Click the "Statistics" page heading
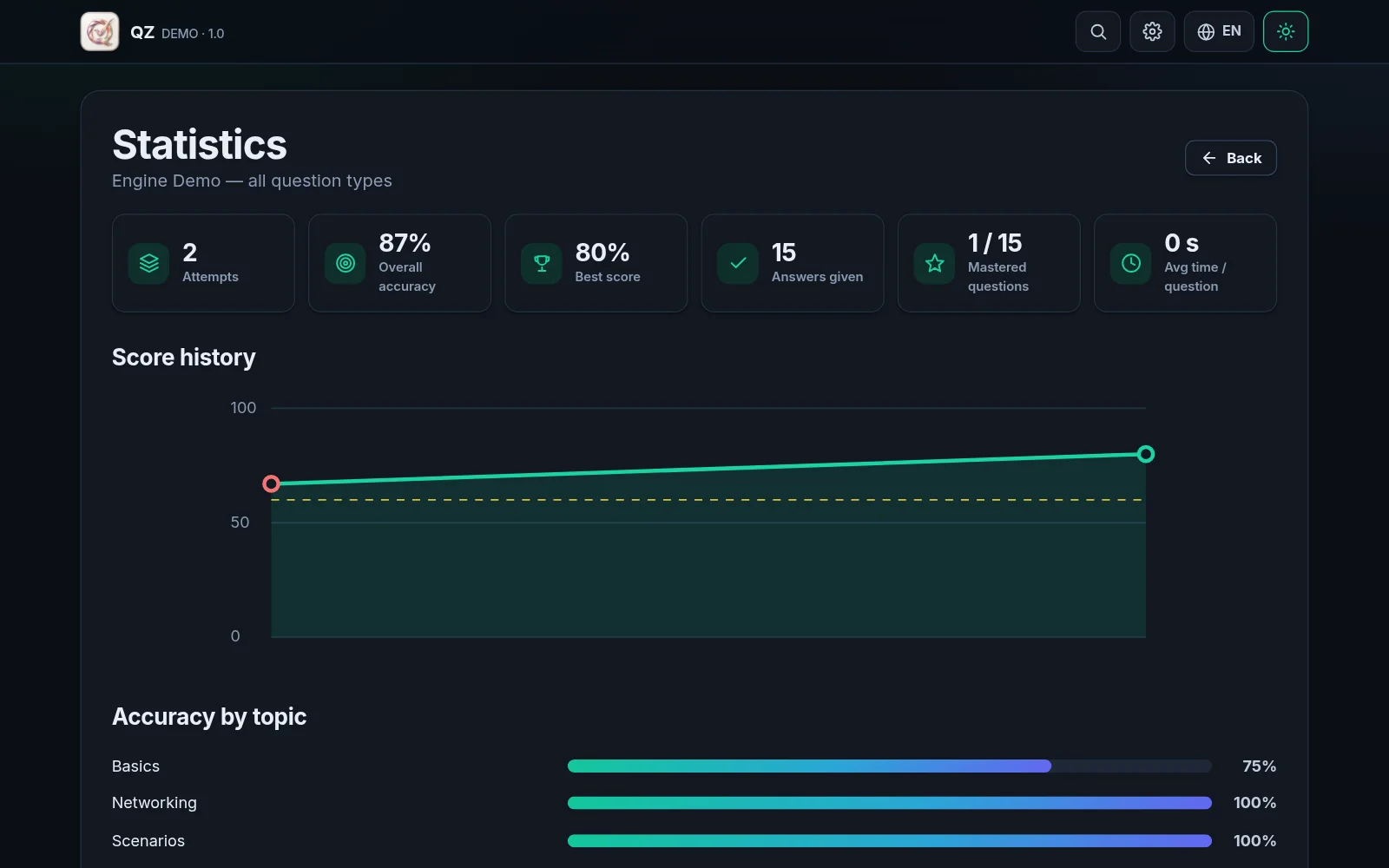This screenshot has height=868, width=1389. pyautogui.click(x=200, y=145)
